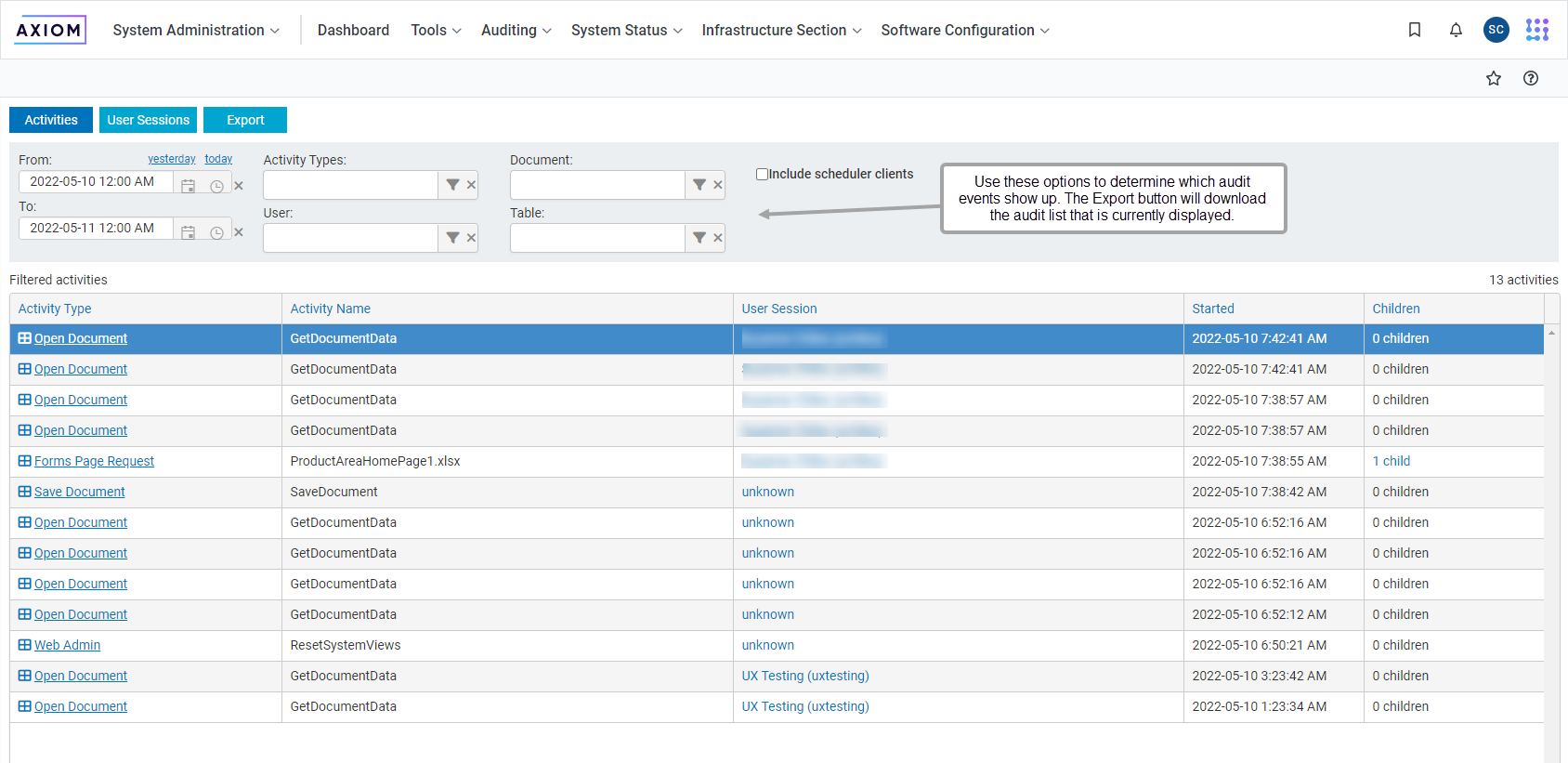The image size is (1568, 763).
Task: Expand the System Administration dropdown
Action: coord(196,30)
